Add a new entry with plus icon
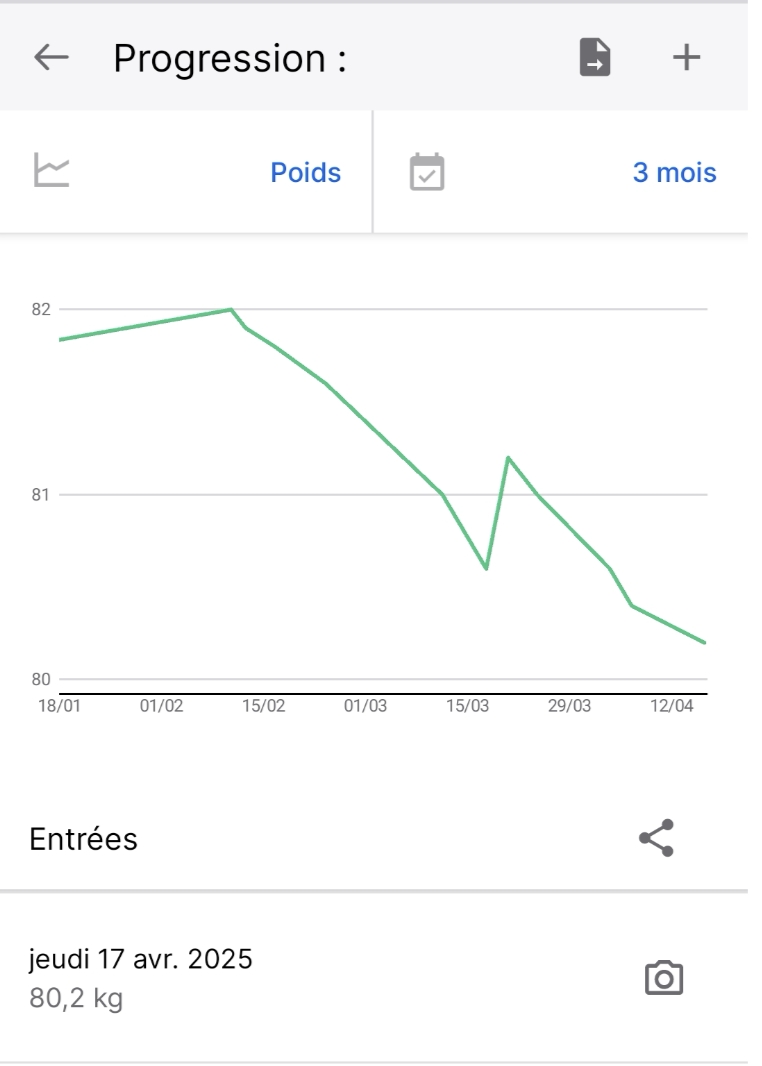Viewport: 762px width, 1066px height. click(x=687, y=57)
